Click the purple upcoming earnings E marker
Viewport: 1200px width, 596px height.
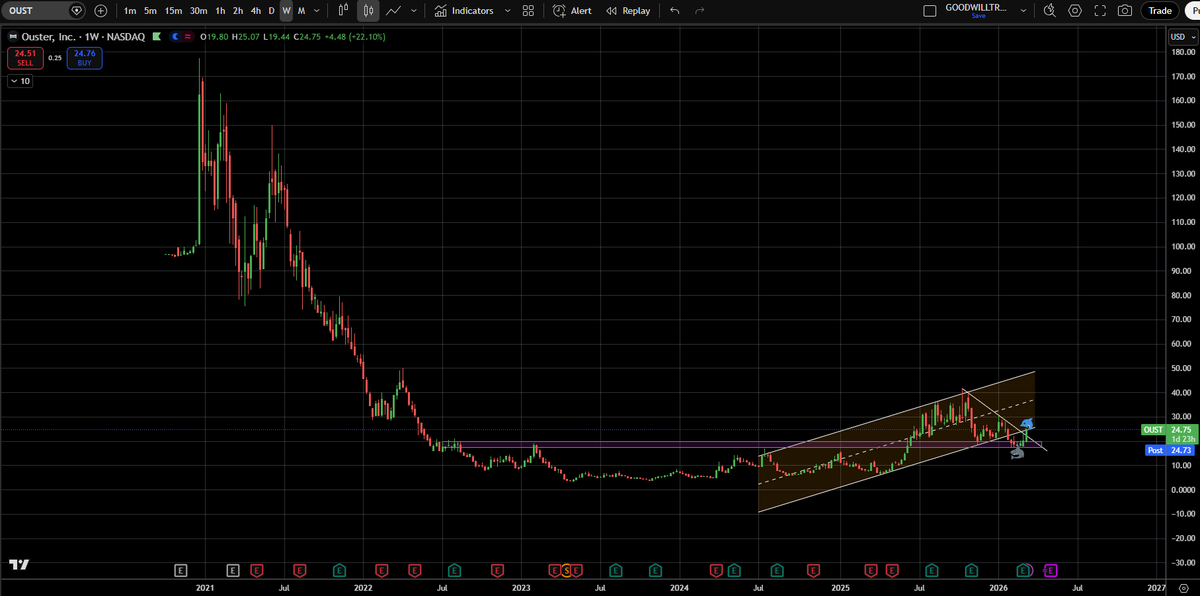[1050, 570]
